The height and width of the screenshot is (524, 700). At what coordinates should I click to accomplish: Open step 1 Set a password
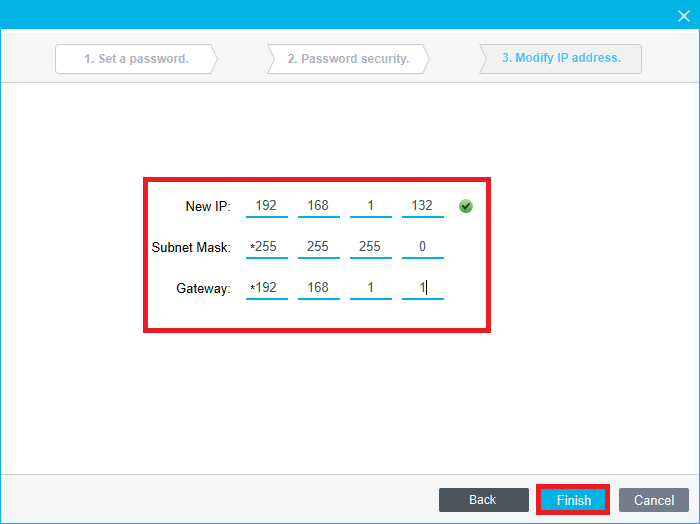(136, 59)
